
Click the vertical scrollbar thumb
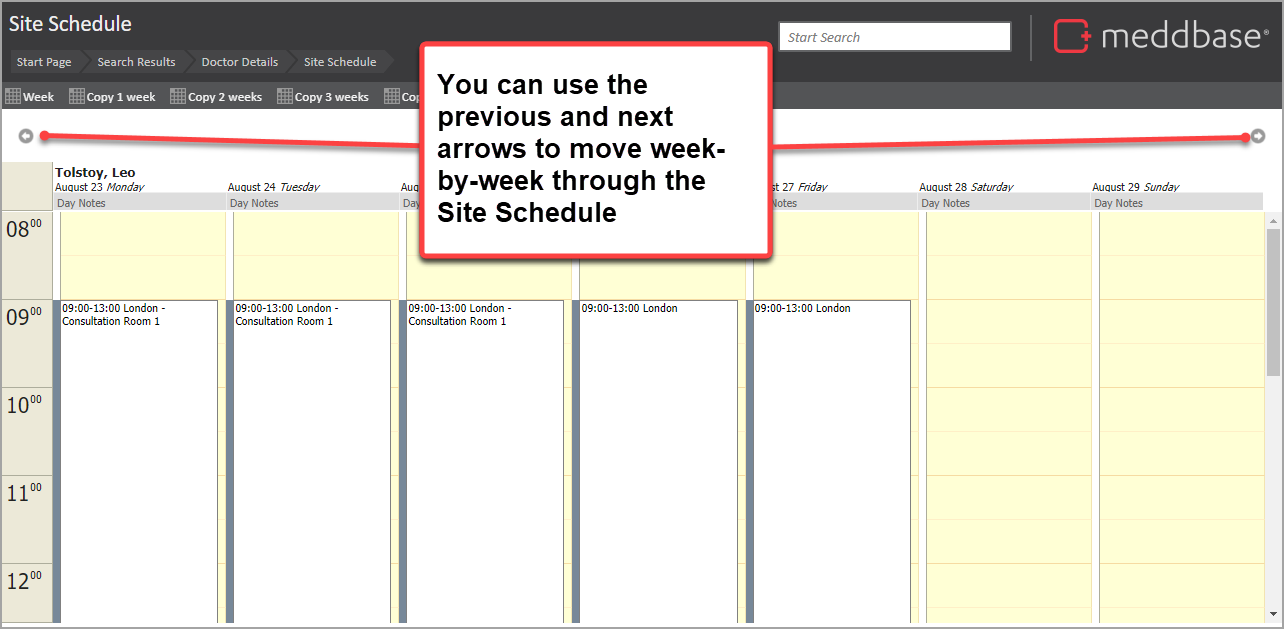click(x=1273, y=300)
